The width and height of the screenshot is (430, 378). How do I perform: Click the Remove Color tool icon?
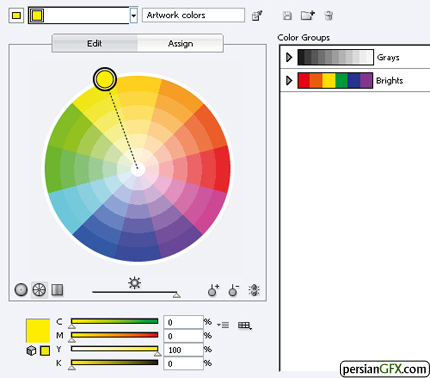(x=234, y=290)
